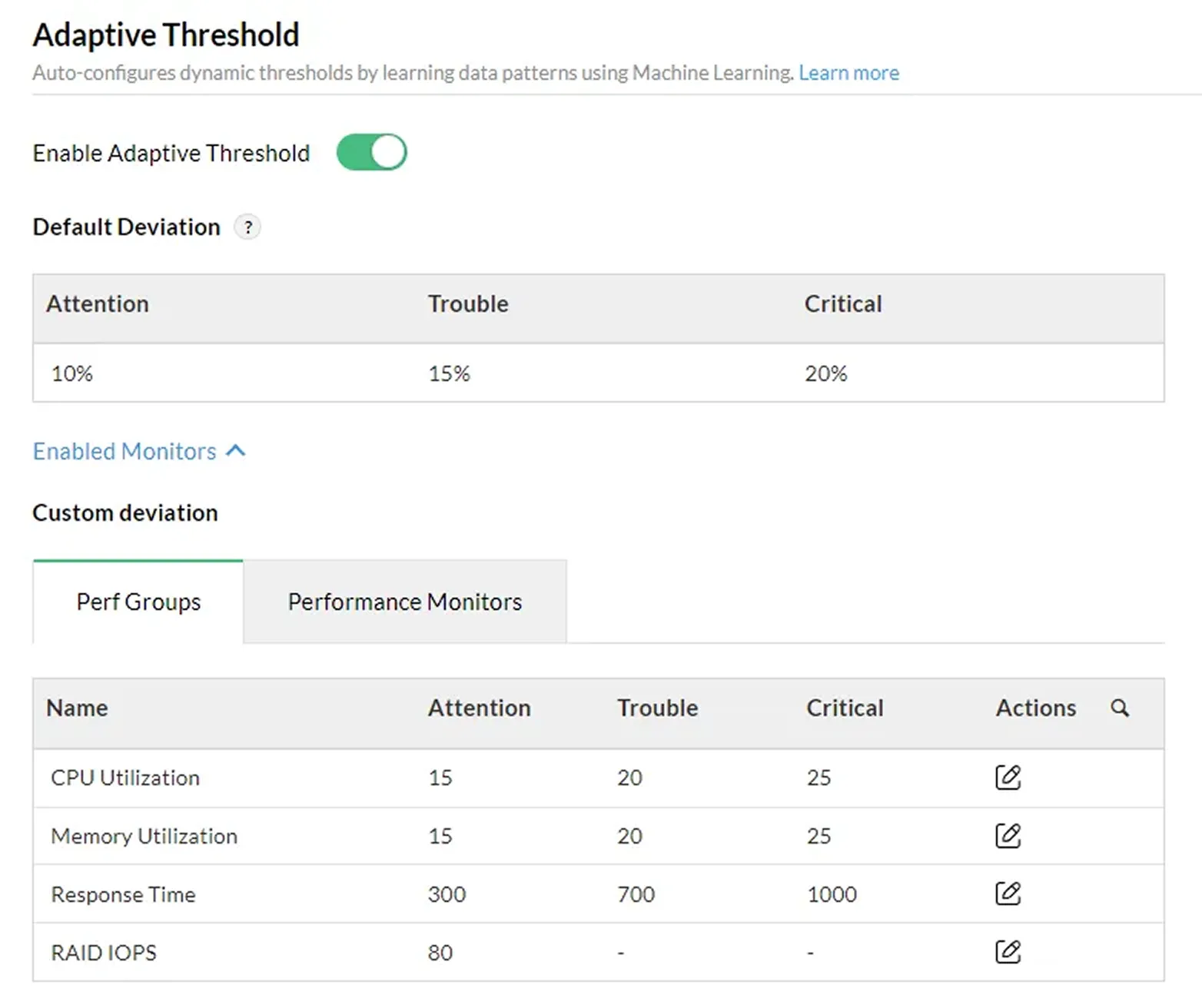This screenshot has height=1008, width=1202.
Task: Click Response Time's Critical value 1000
Action: click(832, 894)
